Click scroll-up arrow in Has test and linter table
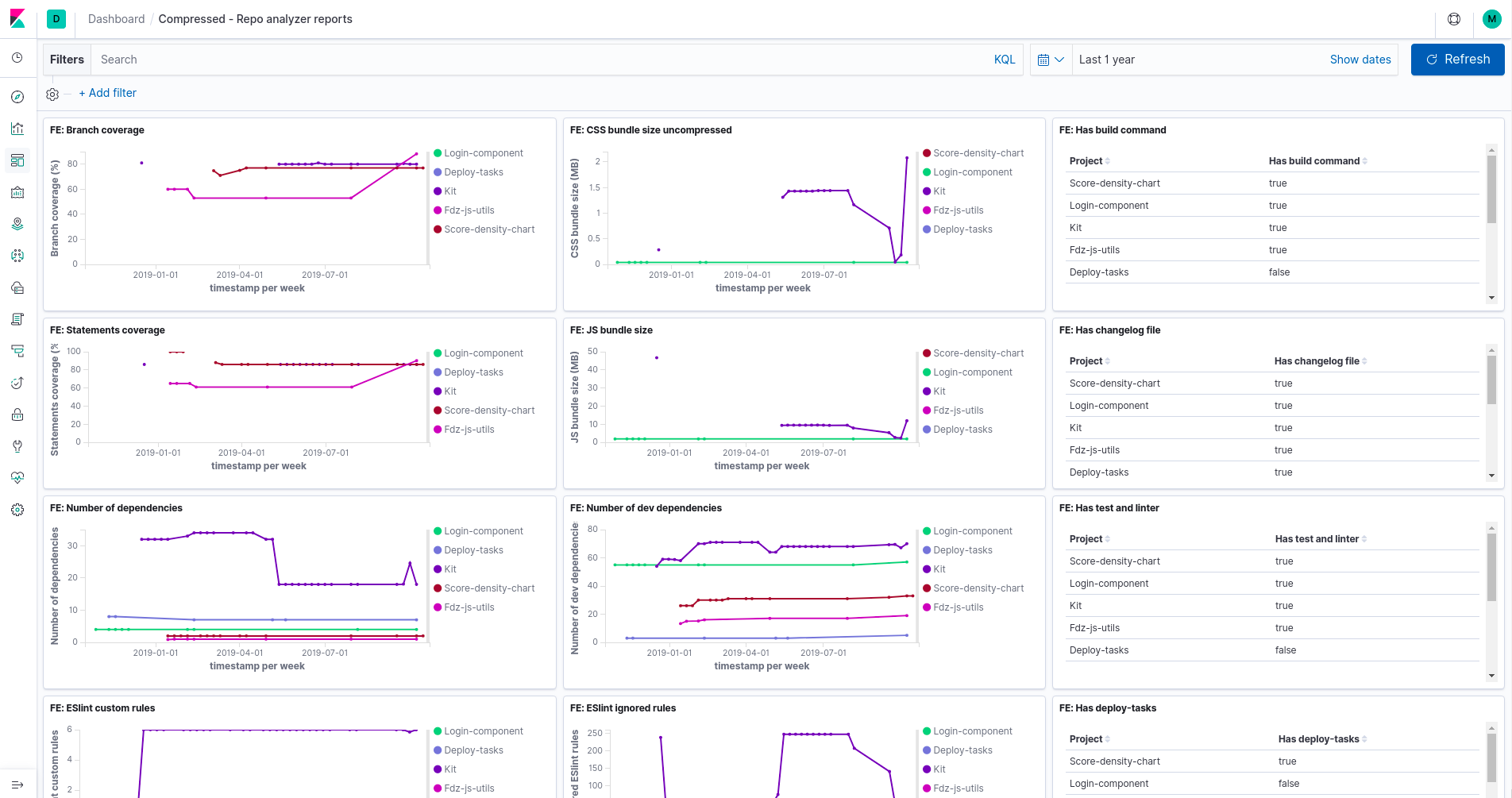Screen dimensions: 1512x798 tap(1491, 528)
